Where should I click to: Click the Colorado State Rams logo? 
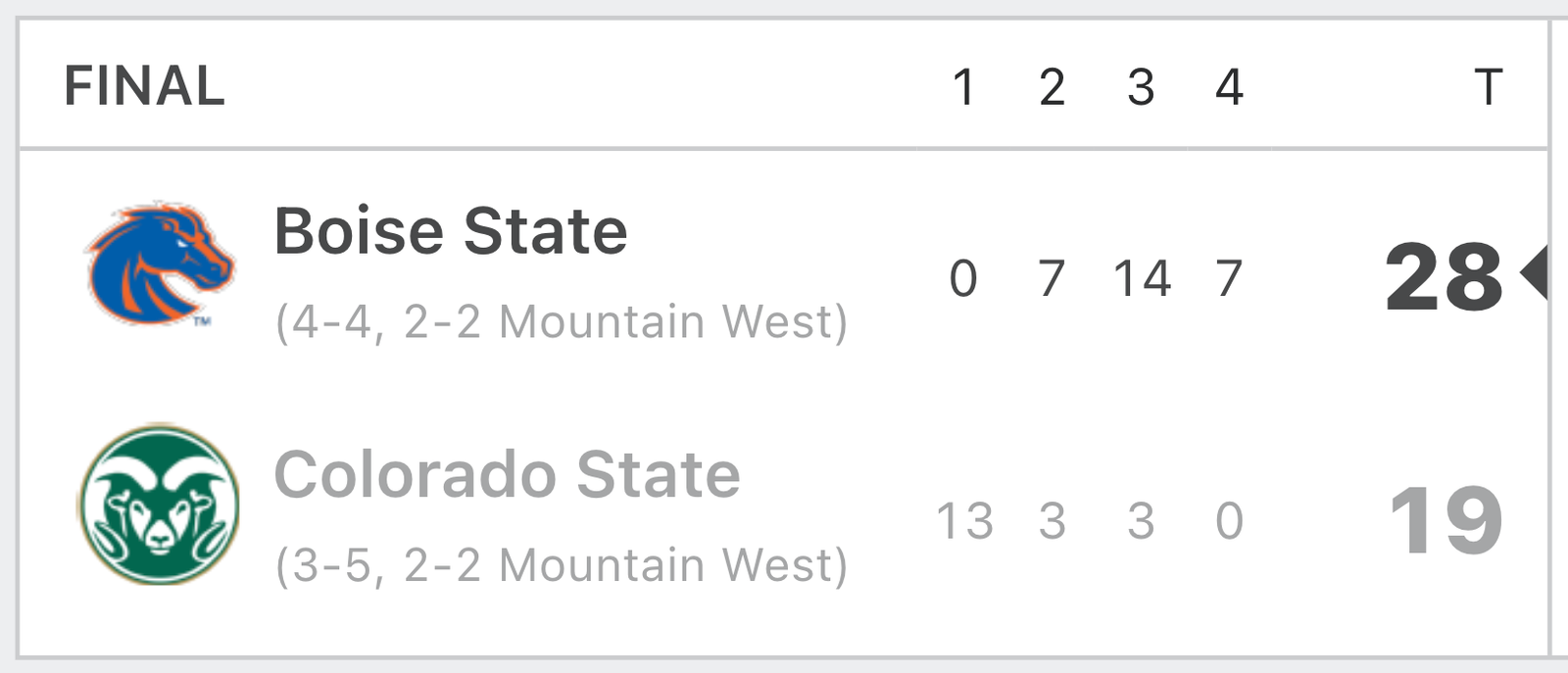pos(159,505)
